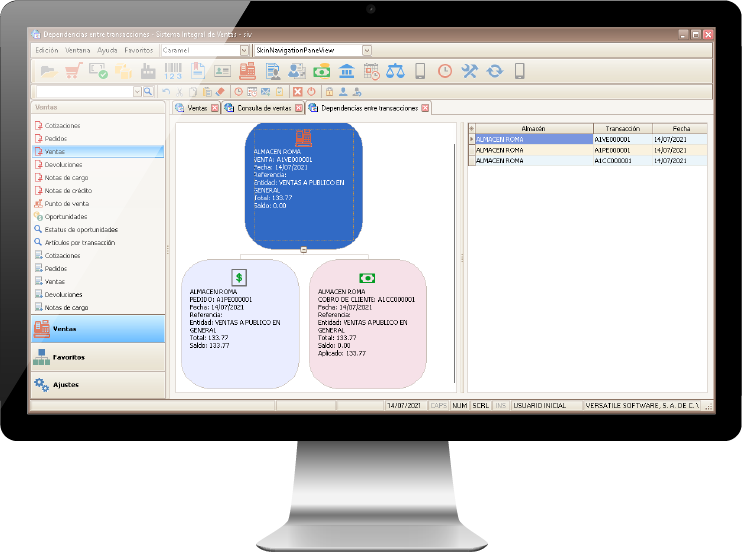The width and height of the screenshot is (742, 552).
Task: Open the Ayuda menu
Action: point(107,50)
